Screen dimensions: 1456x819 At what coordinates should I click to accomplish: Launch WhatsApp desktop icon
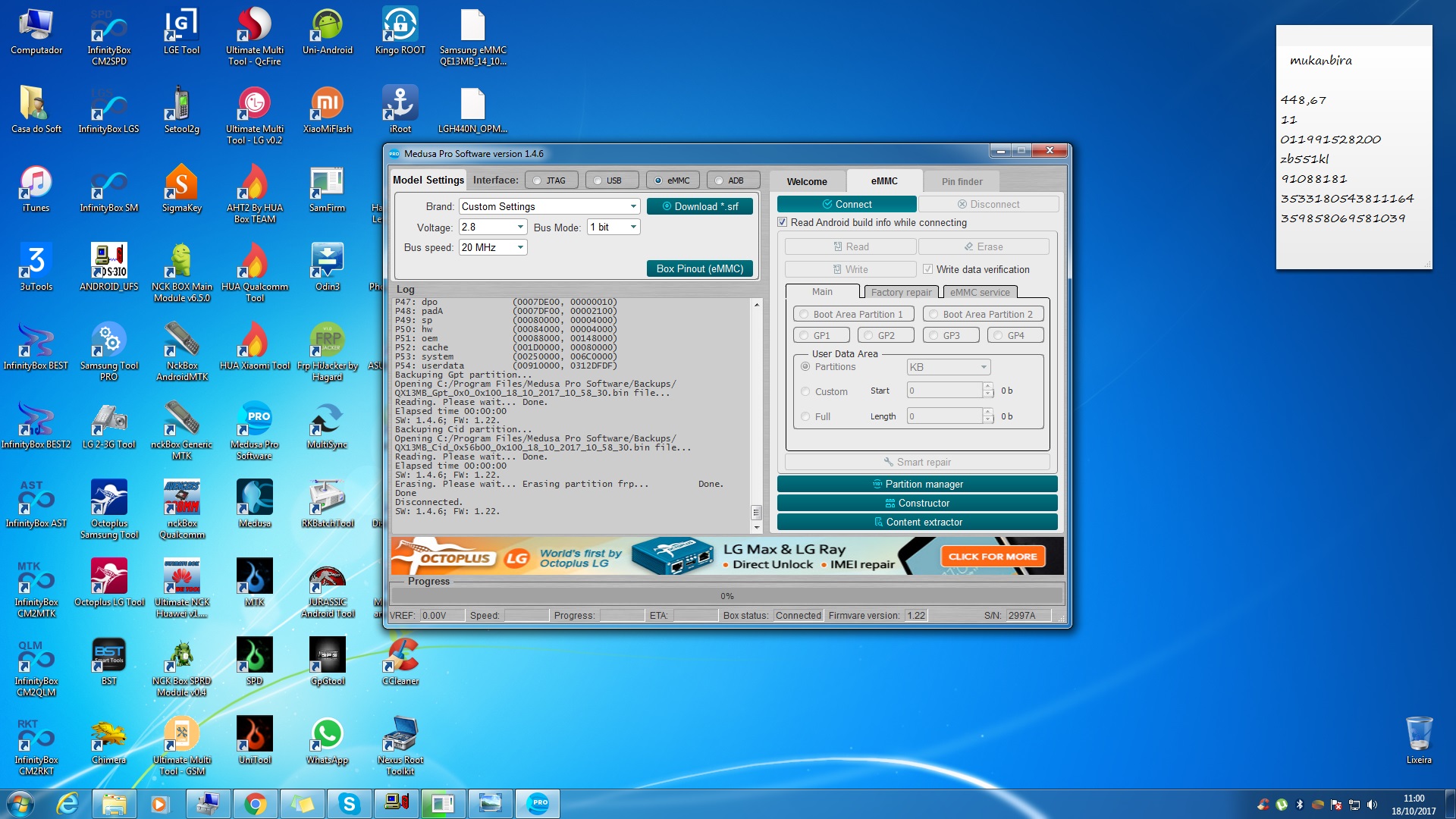coord(327,742)
